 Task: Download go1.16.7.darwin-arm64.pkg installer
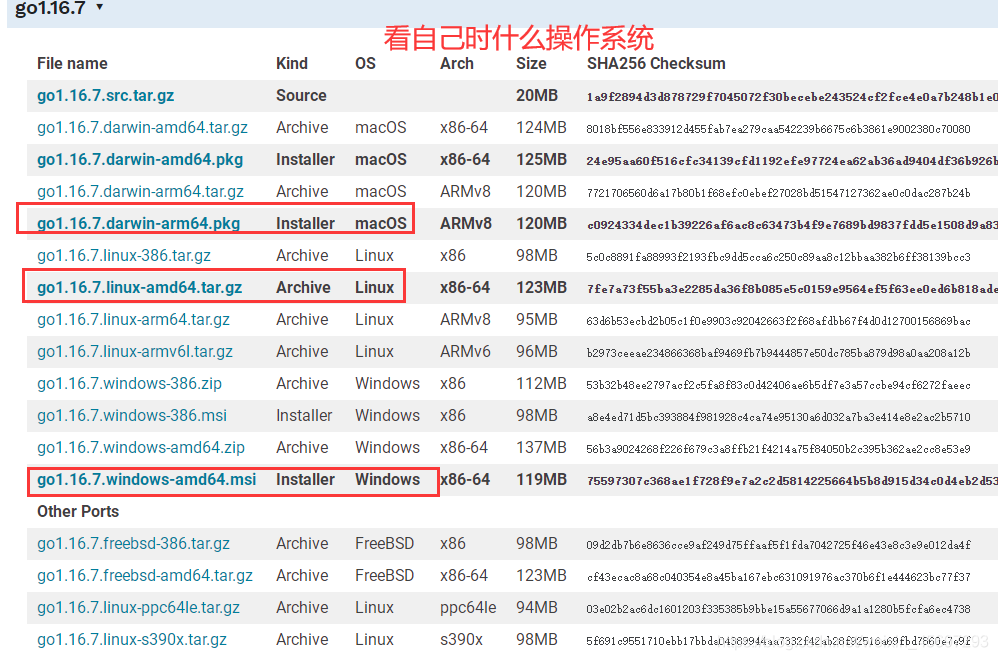click(138, 223)
